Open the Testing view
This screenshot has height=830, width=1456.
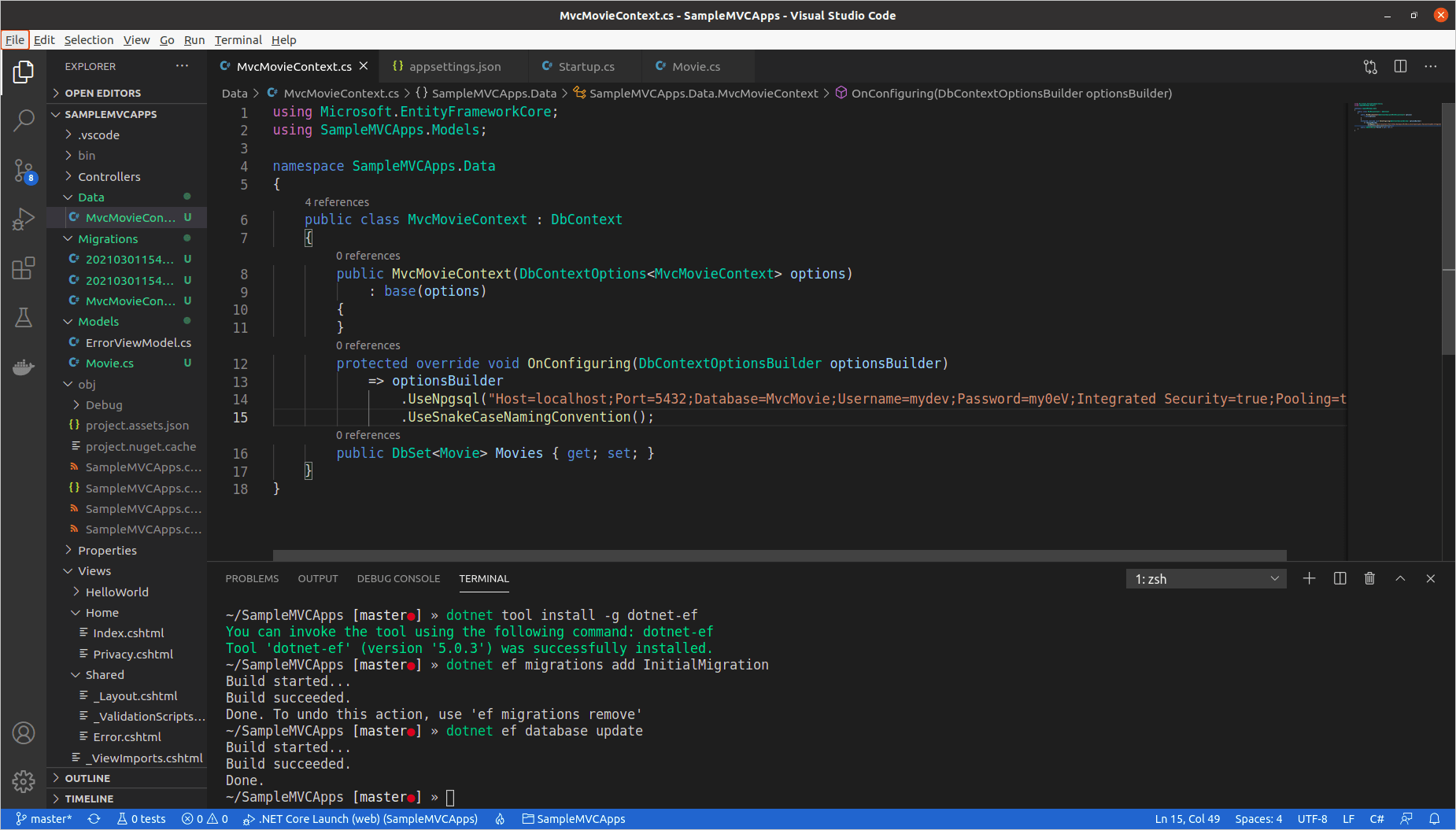(x=24, y=318)
